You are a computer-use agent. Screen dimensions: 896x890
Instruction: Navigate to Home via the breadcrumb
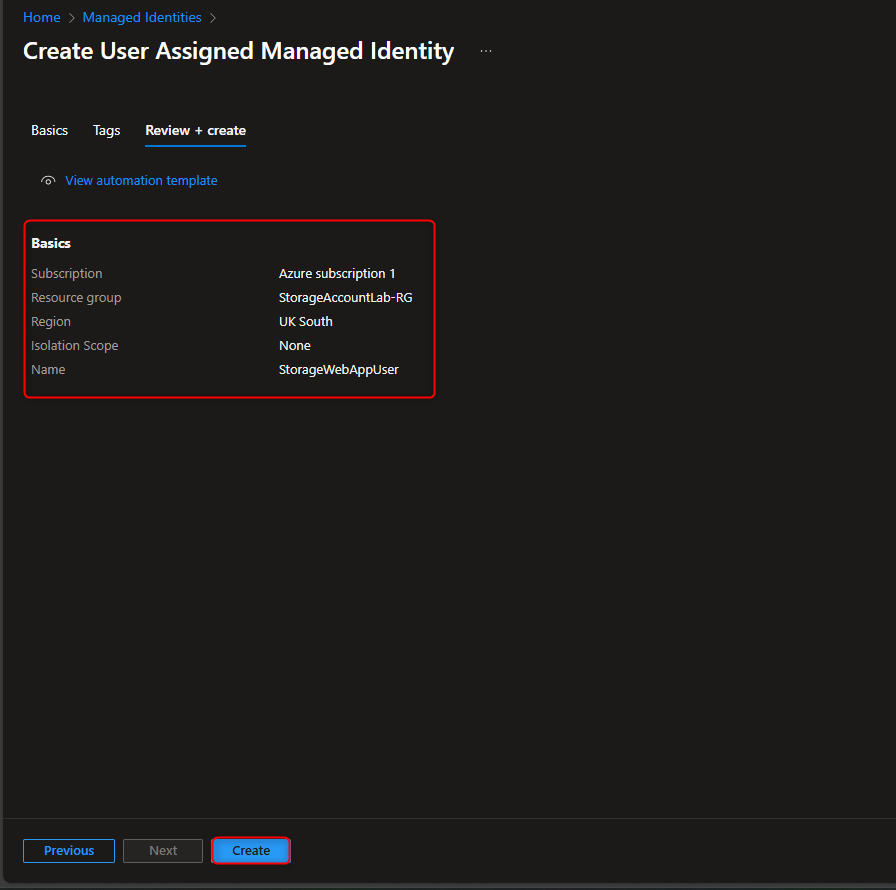click(41, 17)
